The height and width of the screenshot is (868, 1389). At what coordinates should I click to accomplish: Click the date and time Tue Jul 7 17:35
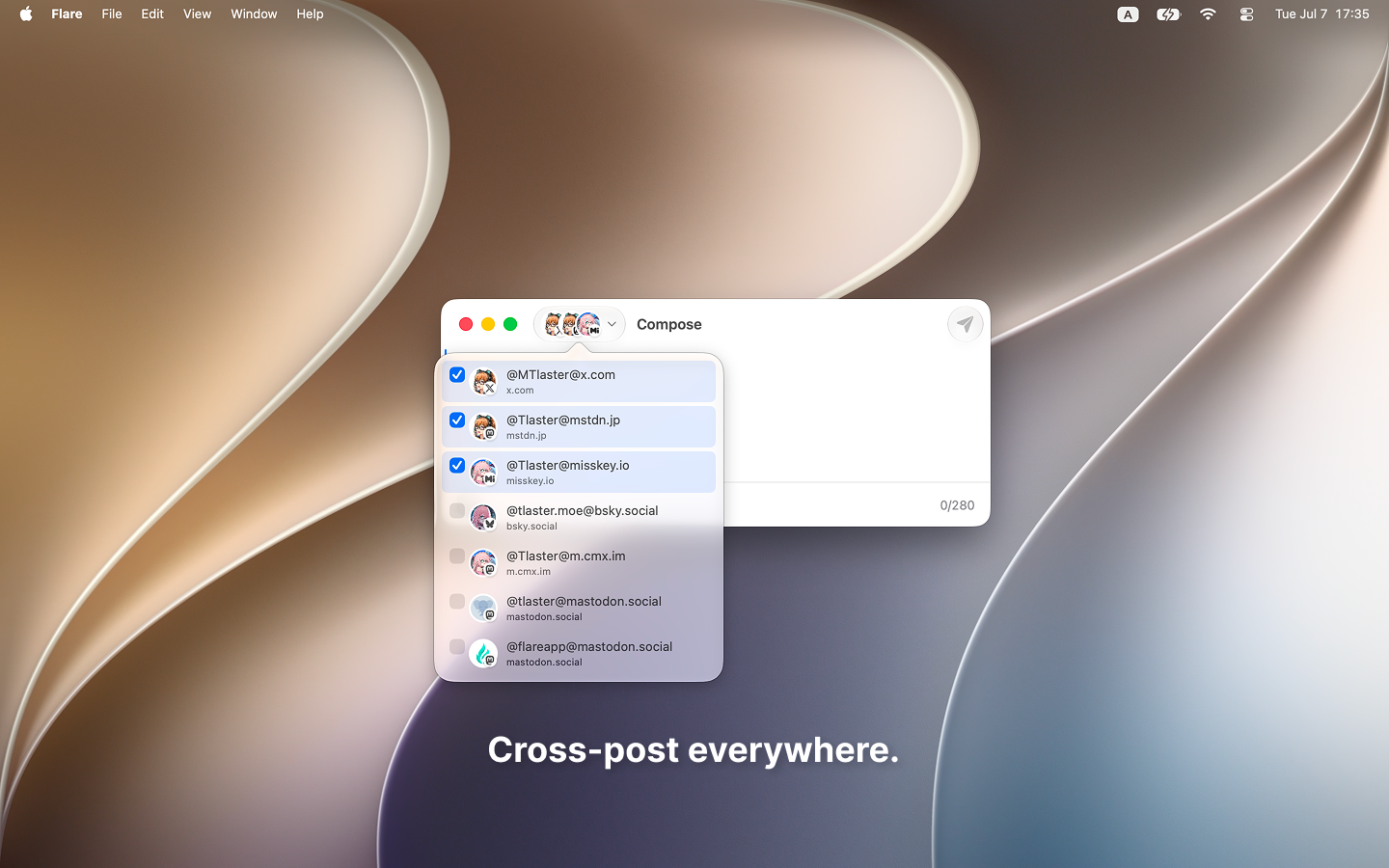tap(1321, 14)
